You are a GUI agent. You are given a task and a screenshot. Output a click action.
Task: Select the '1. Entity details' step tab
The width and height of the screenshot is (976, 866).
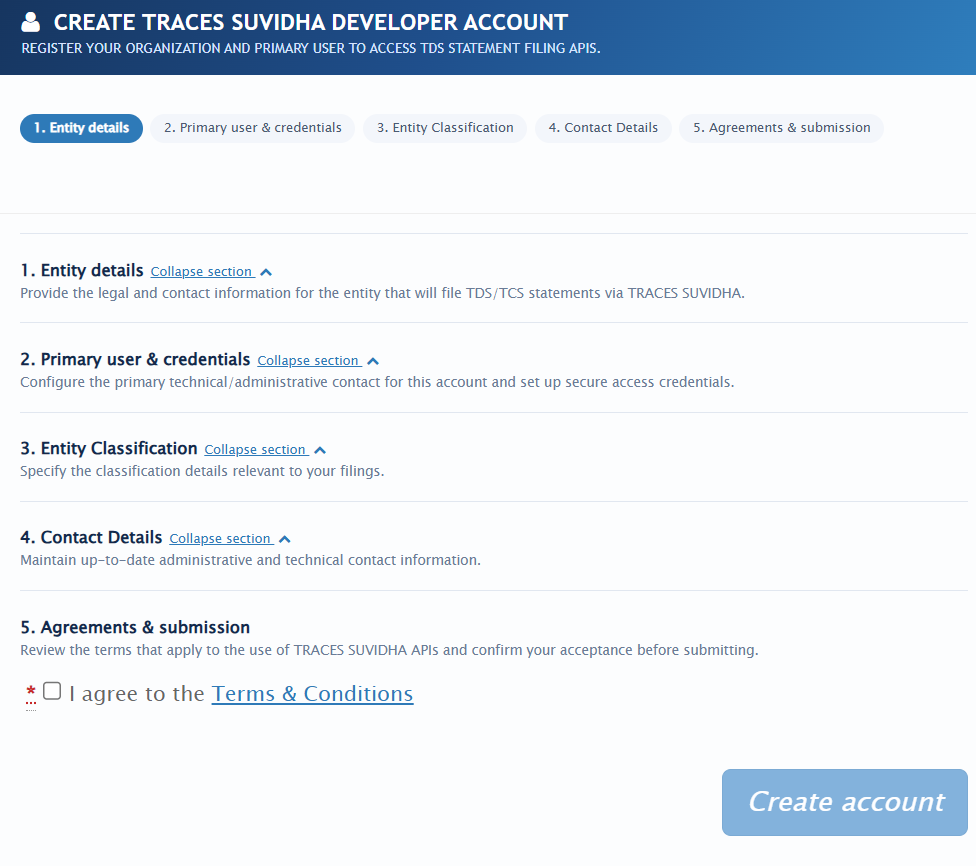pyautogui.click(x=81, y=128)
